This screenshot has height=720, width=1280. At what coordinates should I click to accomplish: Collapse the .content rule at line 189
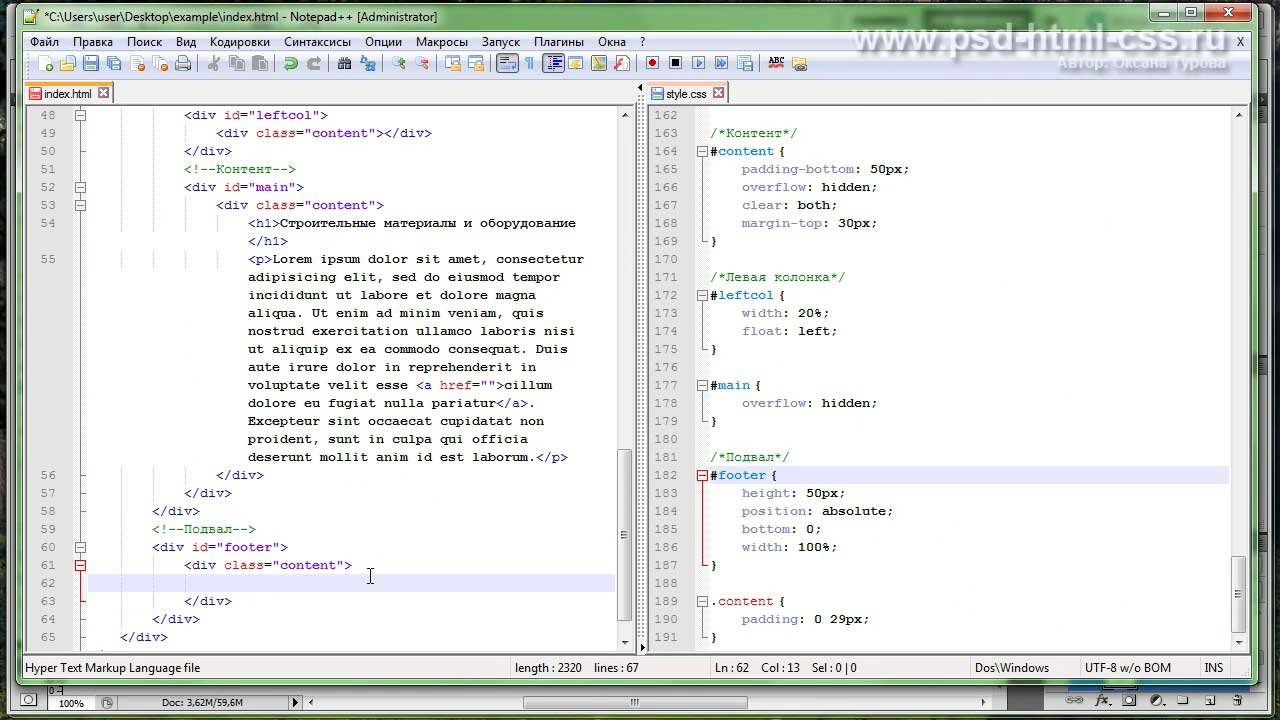pyautogui.click(x=702, y=601)
